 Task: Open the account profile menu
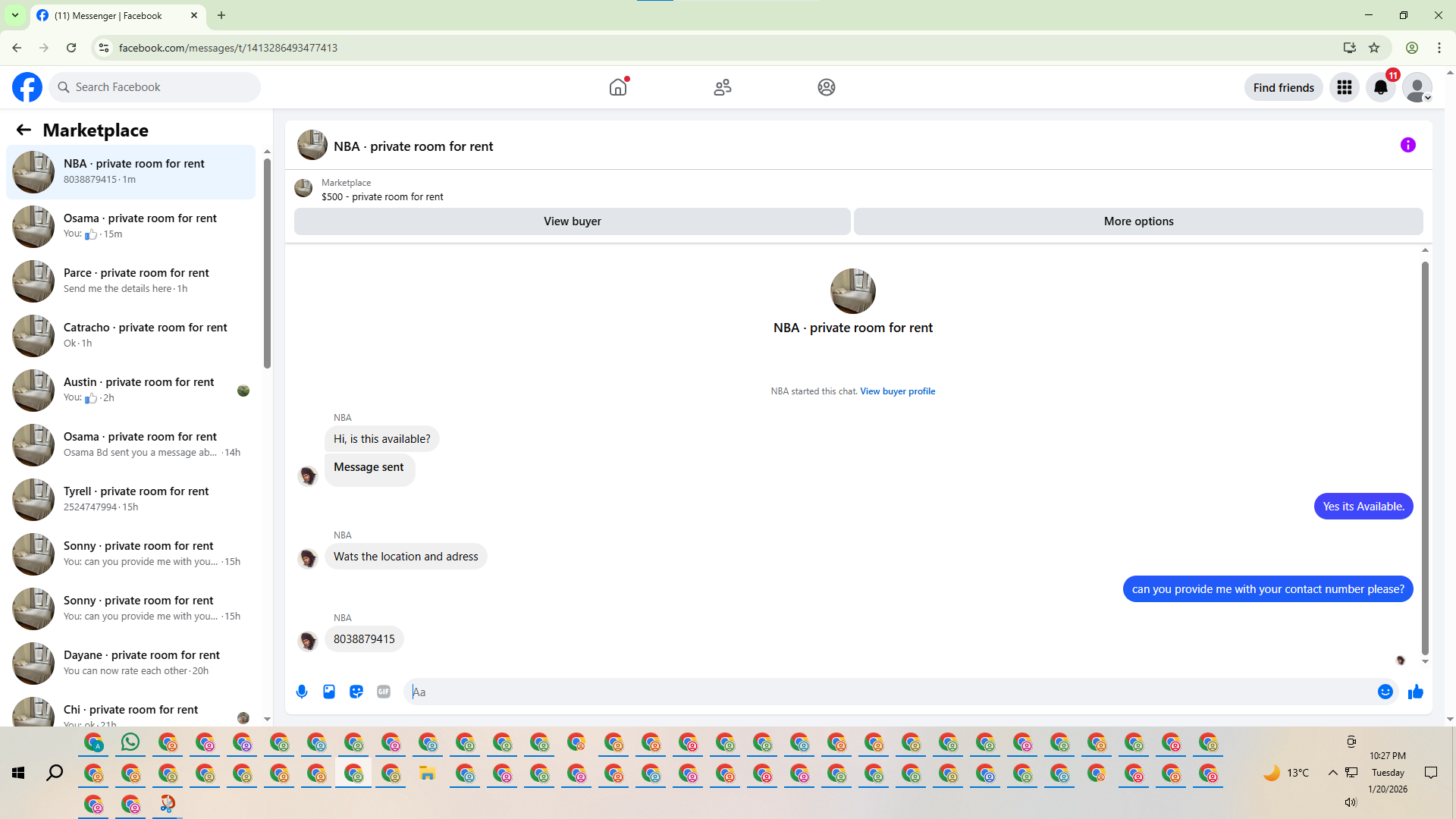pyautogui.click(x=1417, y=87)
